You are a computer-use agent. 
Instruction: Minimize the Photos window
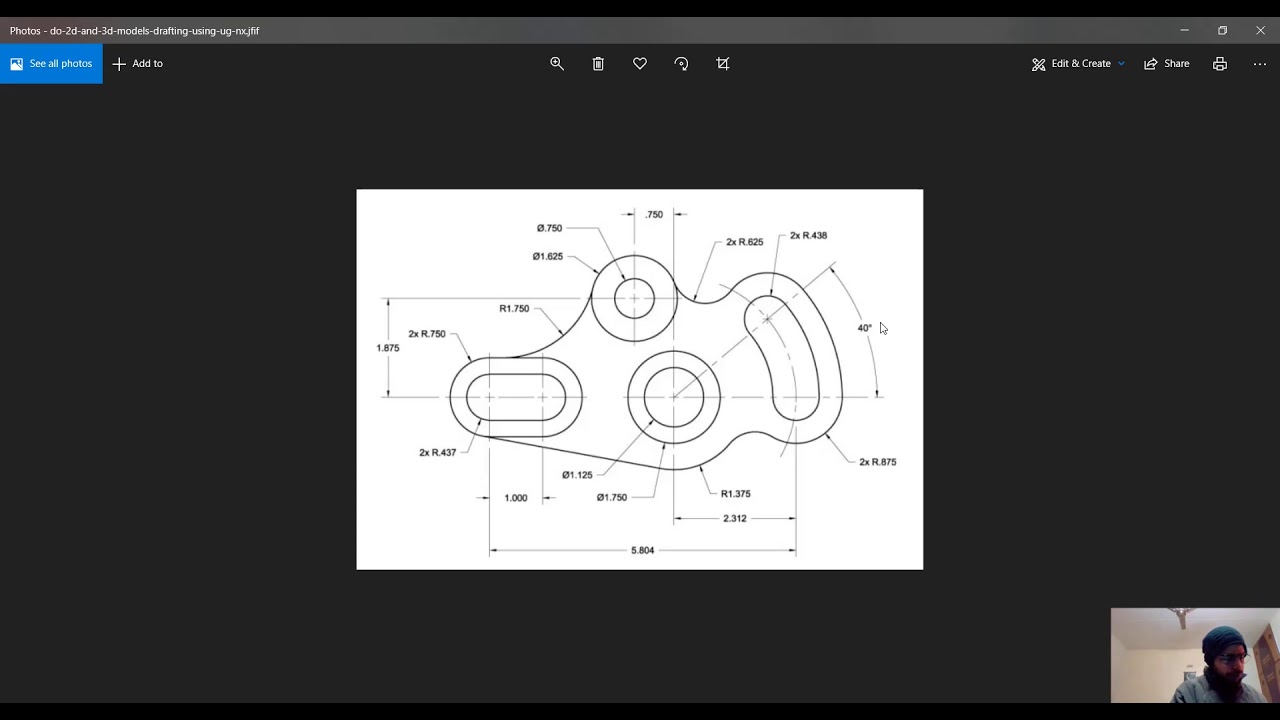pyautogui.click(x=1184, y=30)
